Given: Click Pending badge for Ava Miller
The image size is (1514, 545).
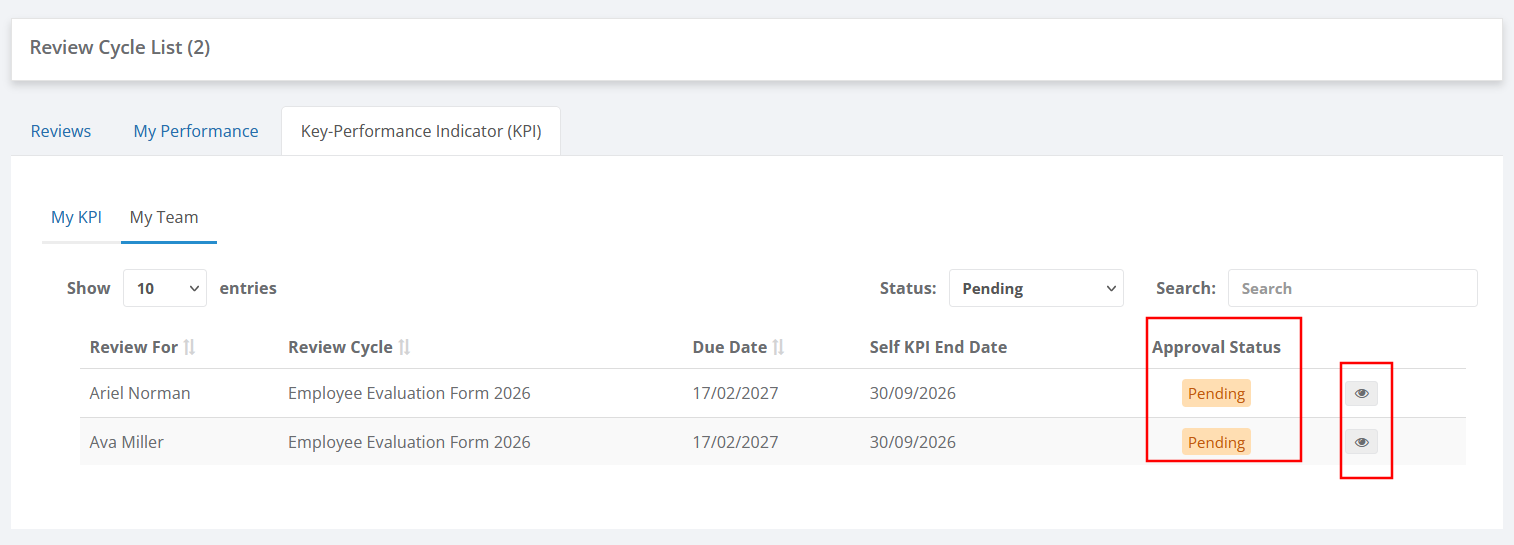Looking at the screenshot, I should point(1216,442).
